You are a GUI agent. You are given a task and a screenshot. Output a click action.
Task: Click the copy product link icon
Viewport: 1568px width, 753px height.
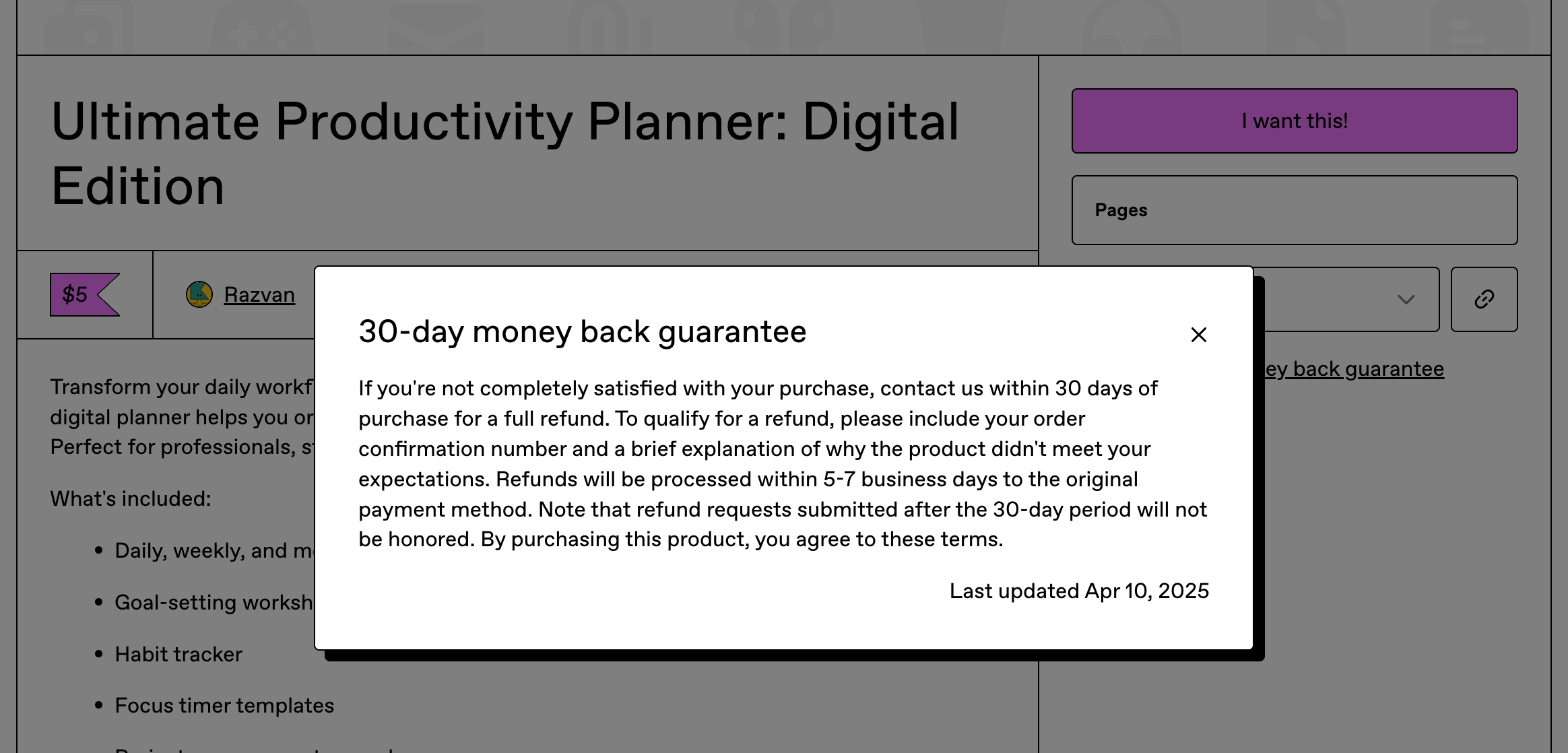pos(1484,299)
